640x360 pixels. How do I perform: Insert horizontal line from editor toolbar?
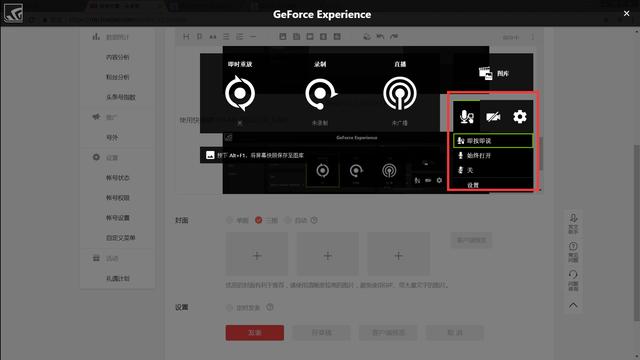[x=253, y=37]
